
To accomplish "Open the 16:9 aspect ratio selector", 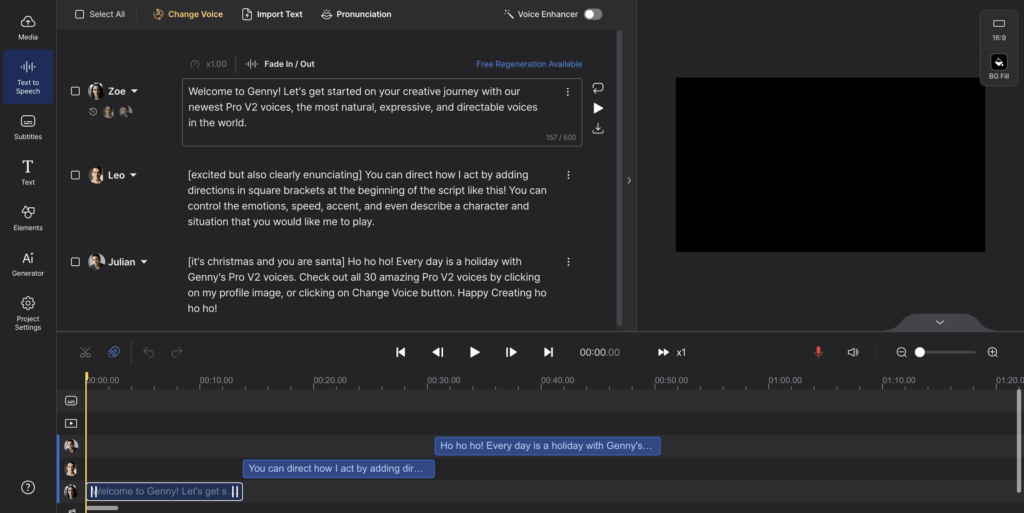I will (998, 28).
